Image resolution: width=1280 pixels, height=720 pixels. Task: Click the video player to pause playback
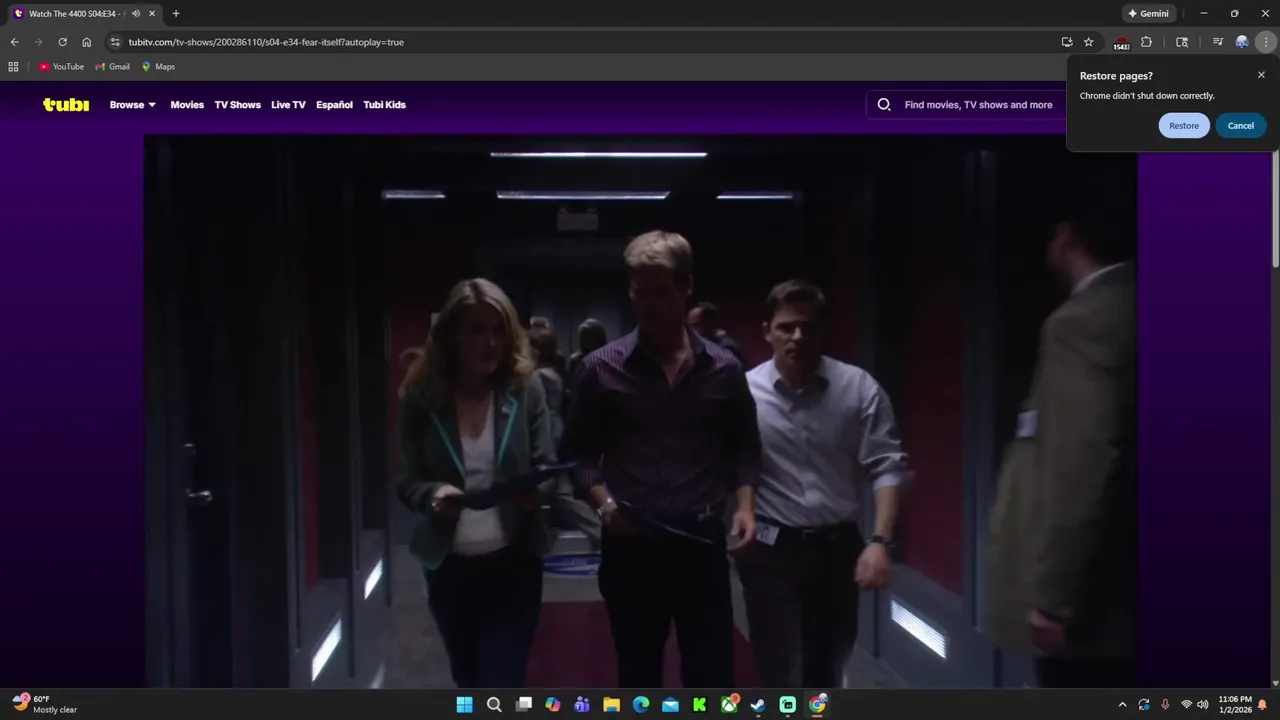(640, 411)
